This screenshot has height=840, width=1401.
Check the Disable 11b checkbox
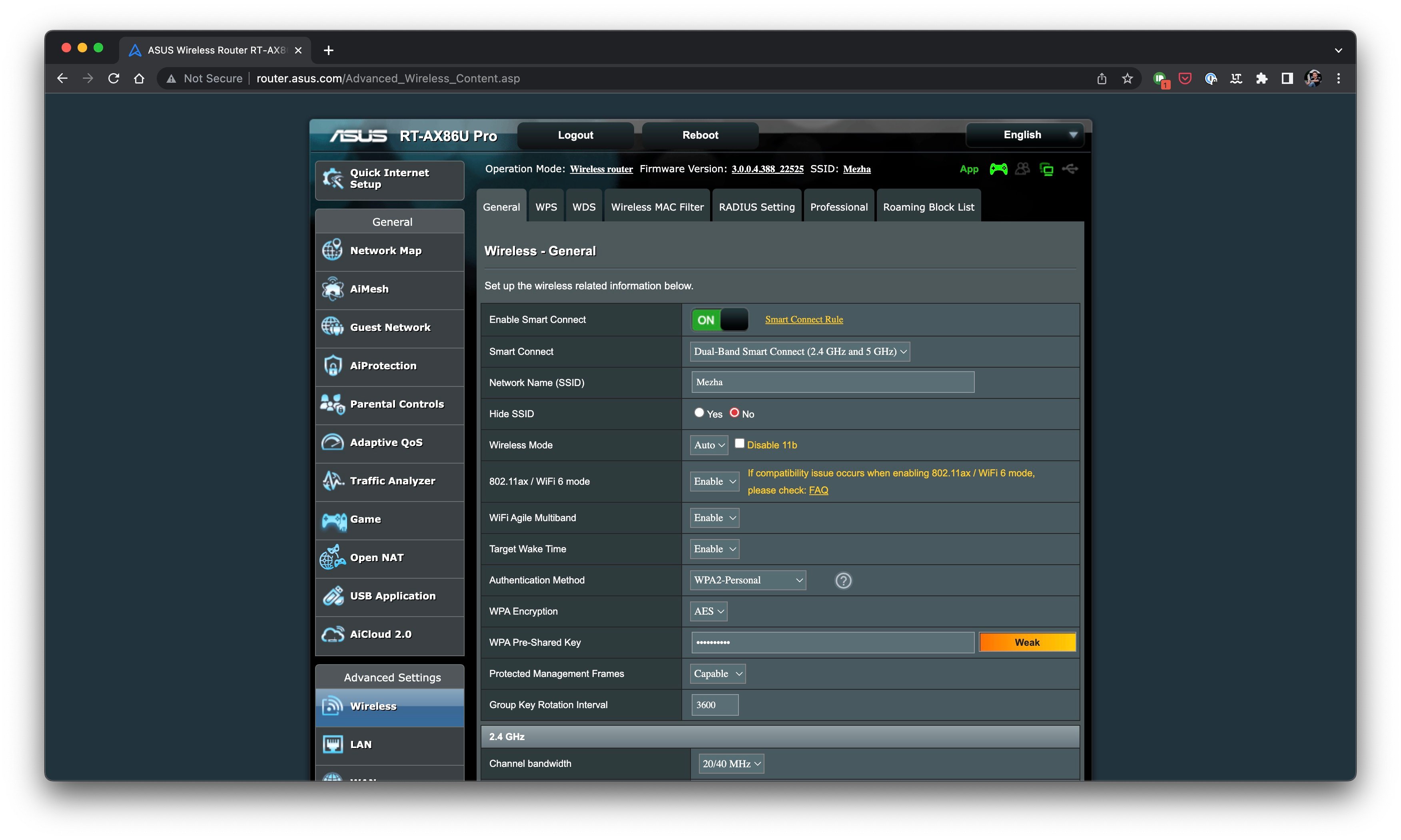tap(740, 443)
